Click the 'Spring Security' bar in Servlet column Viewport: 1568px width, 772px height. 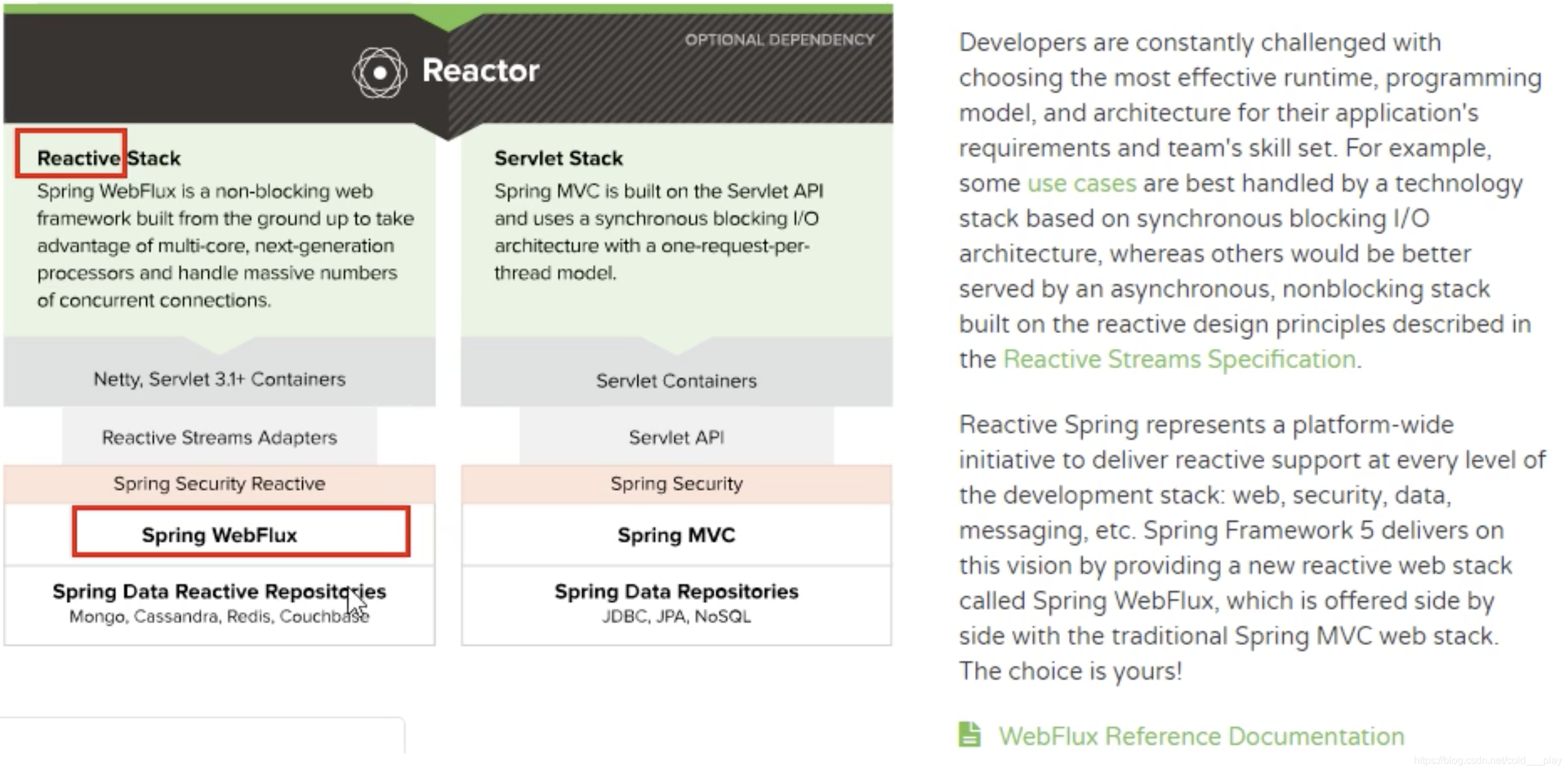[x=677, y=484]
